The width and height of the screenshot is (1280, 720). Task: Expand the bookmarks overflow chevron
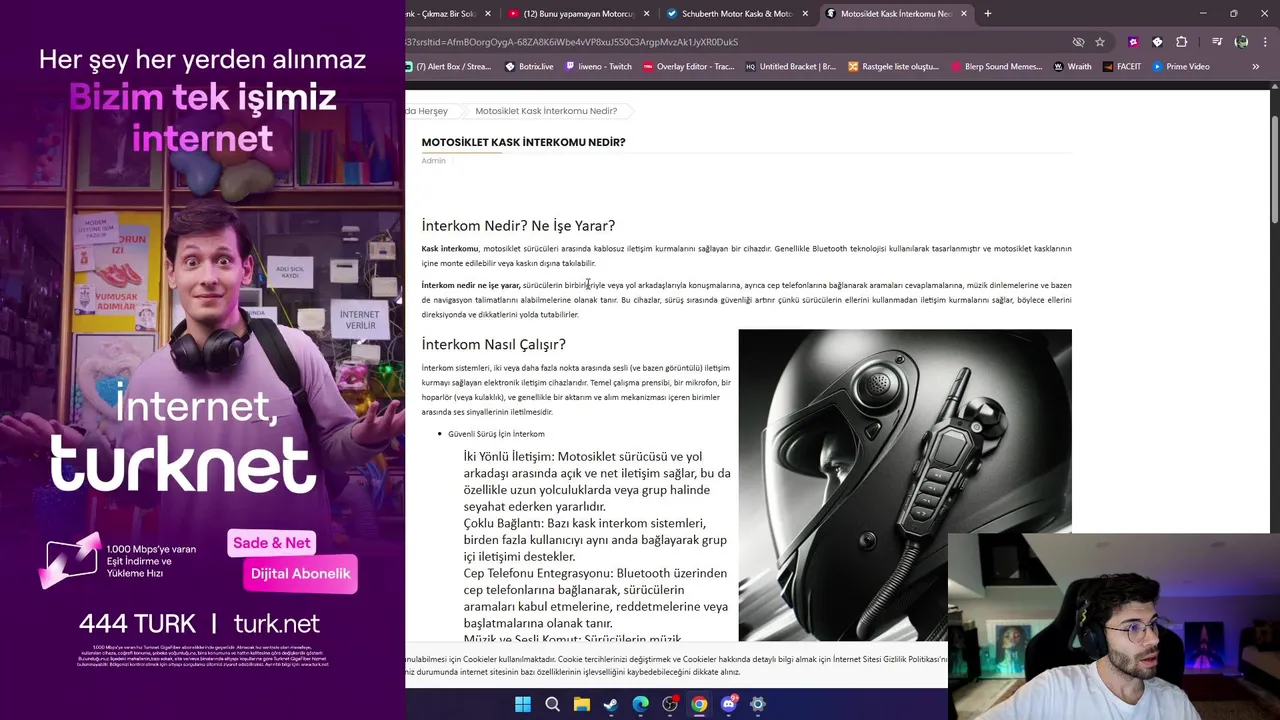(1256, 67)
